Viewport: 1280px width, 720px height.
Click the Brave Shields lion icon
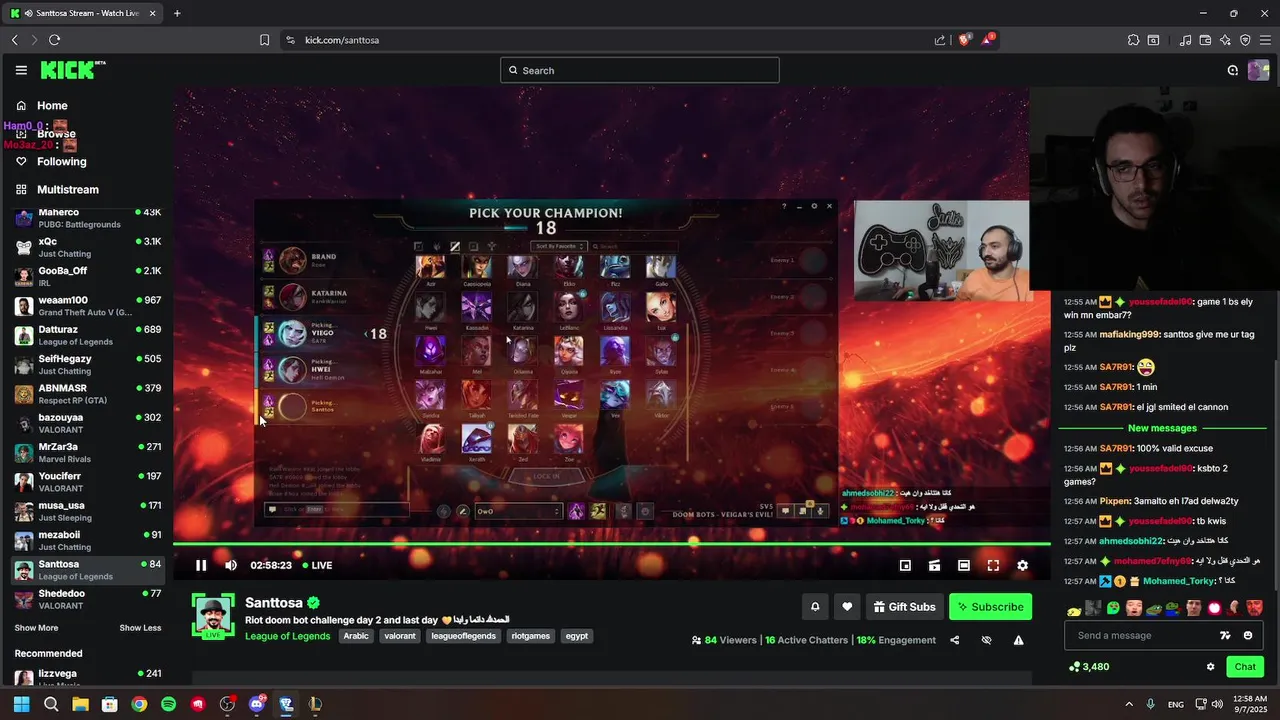[x=965, y=40]
